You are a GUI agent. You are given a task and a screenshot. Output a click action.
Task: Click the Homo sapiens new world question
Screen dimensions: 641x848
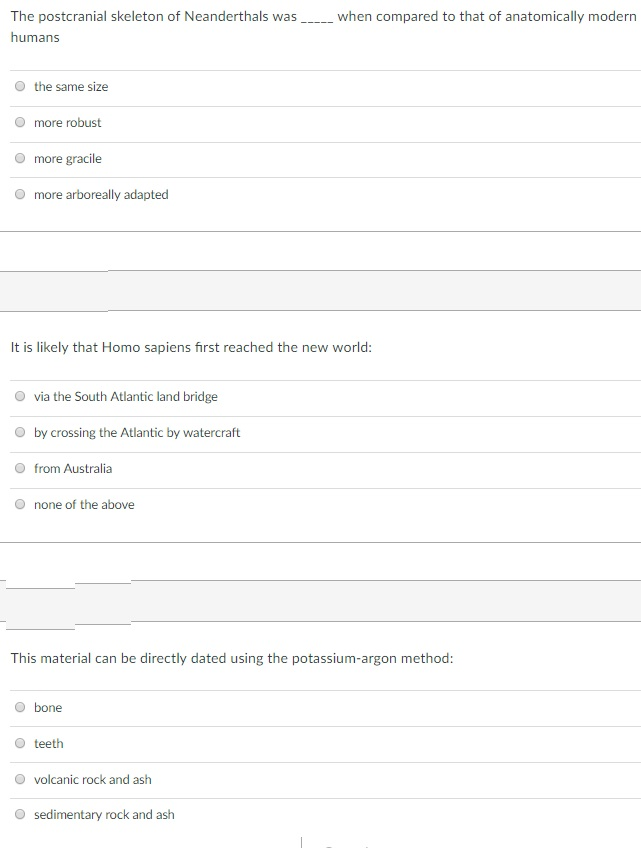pyautogui.click(x=191, y=347)
